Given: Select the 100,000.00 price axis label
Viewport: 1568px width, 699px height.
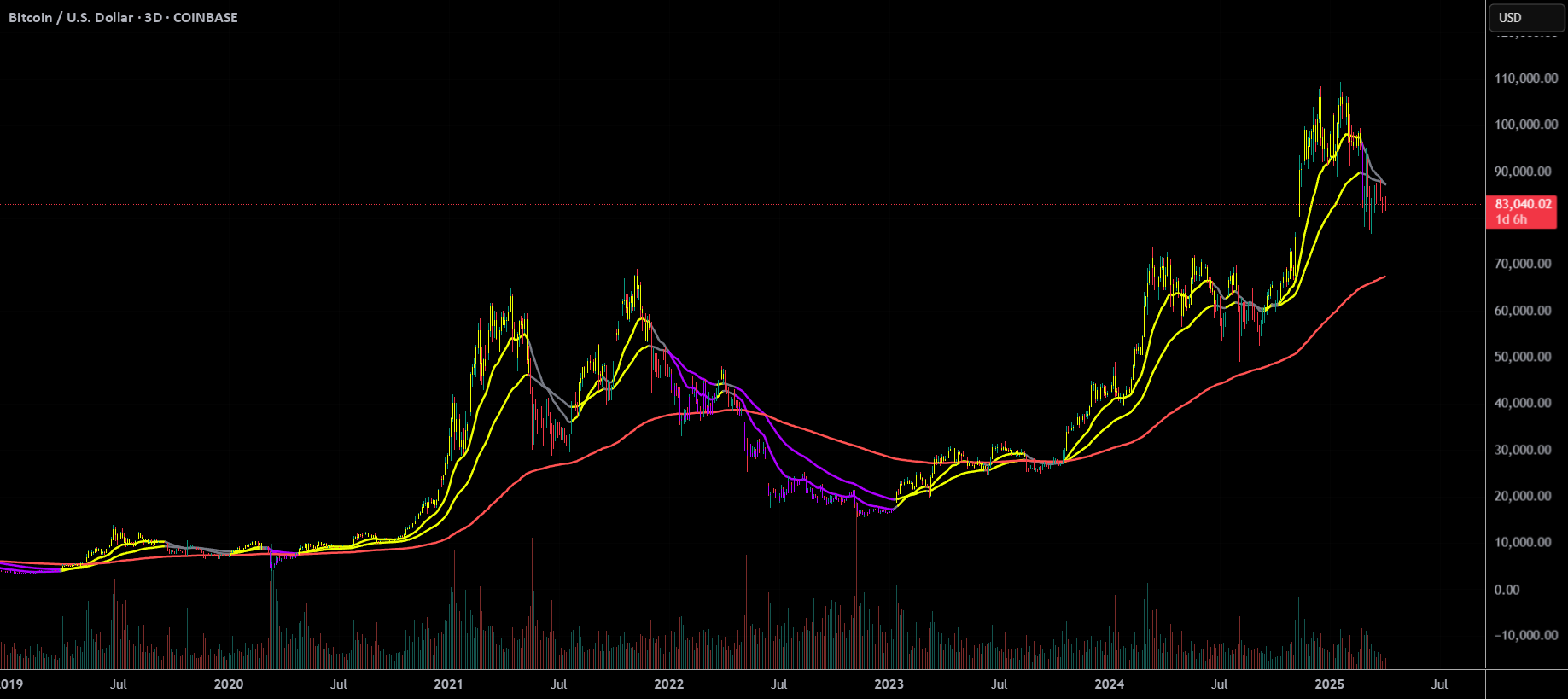Looking at the screenshot, I should point(1526,125).
